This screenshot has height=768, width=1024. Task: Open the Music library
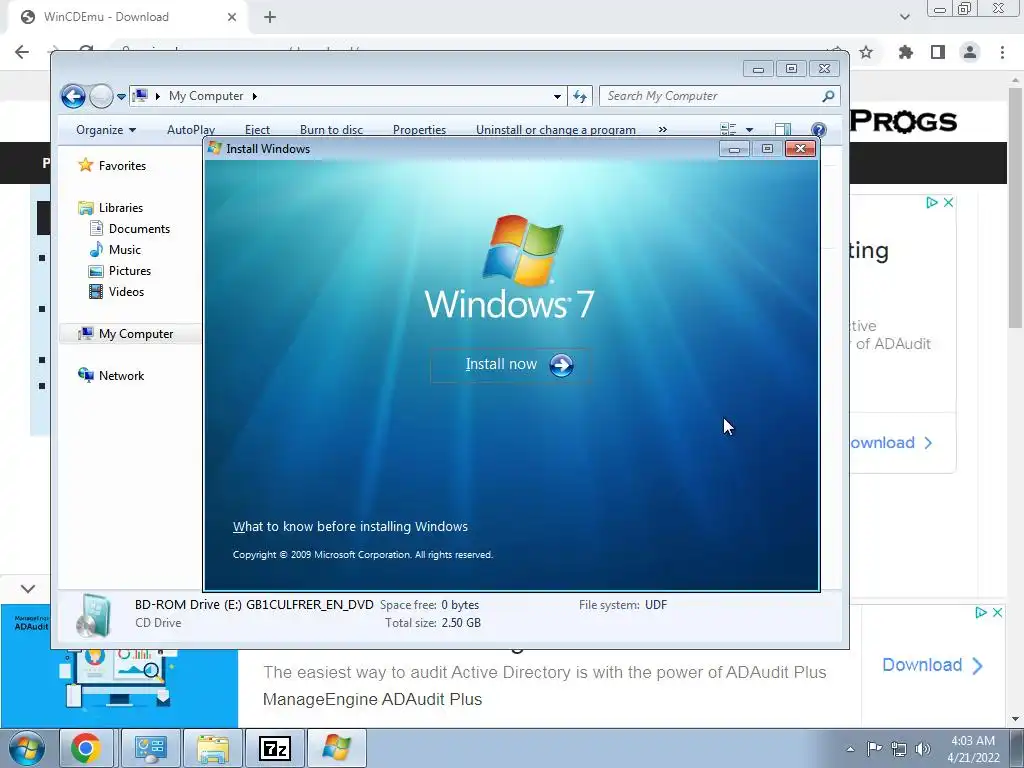point(115,249)
